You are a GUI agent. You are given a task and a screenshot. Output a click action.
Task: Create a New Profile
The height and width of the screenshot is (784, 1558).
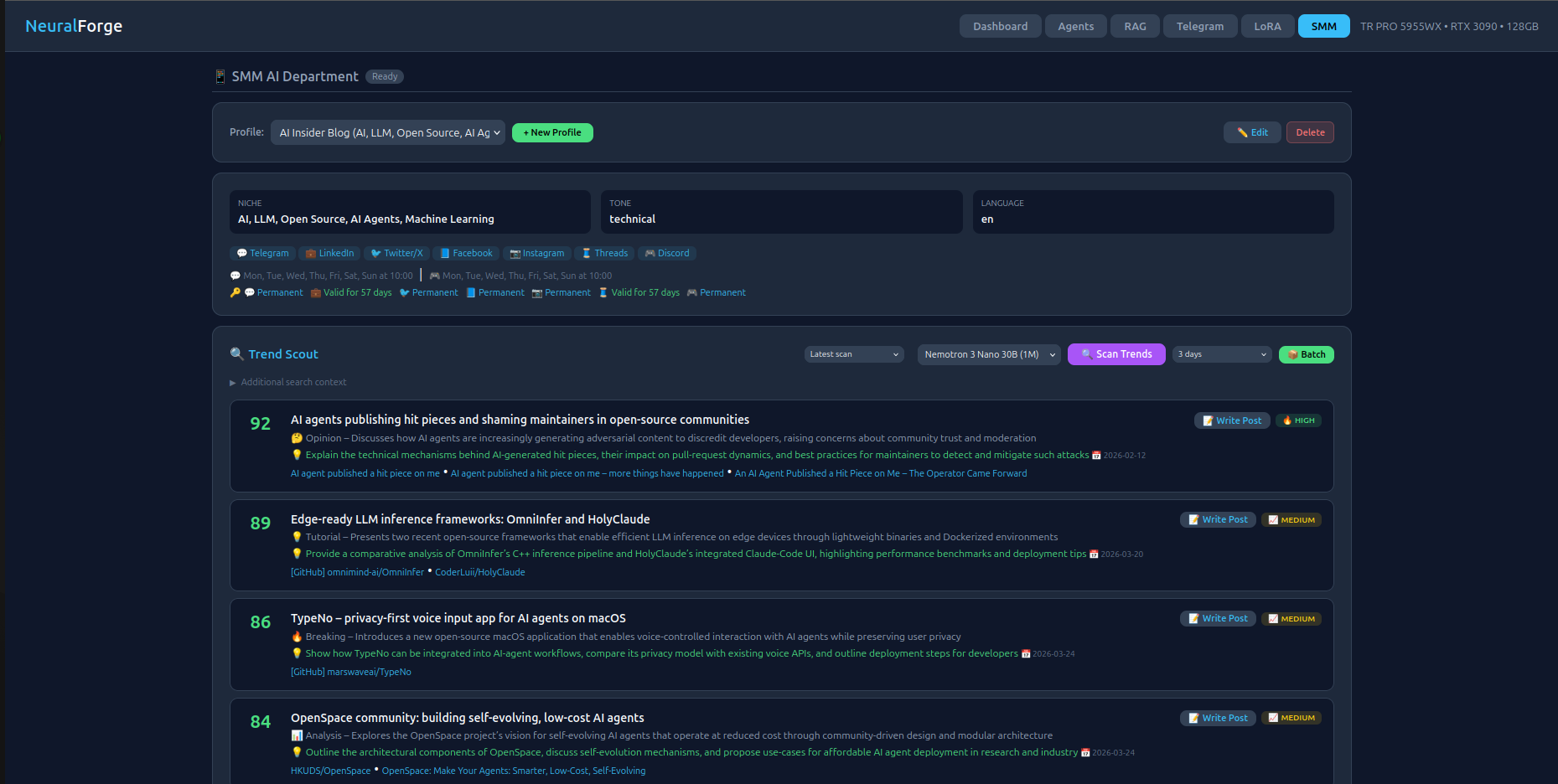pos(552,132)
